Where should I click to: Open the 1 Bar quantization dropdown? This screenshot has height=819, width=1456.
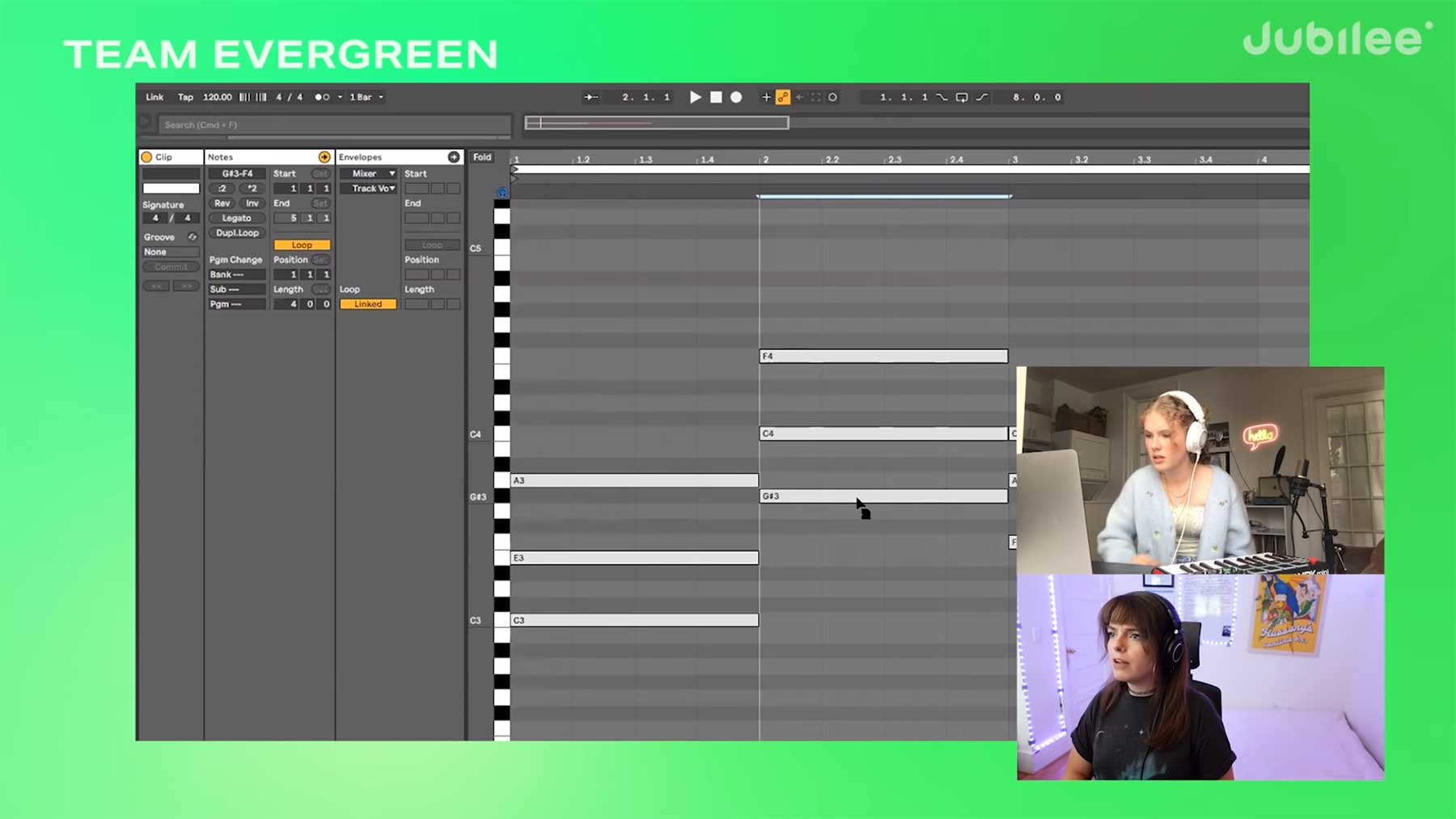[366, 97]
